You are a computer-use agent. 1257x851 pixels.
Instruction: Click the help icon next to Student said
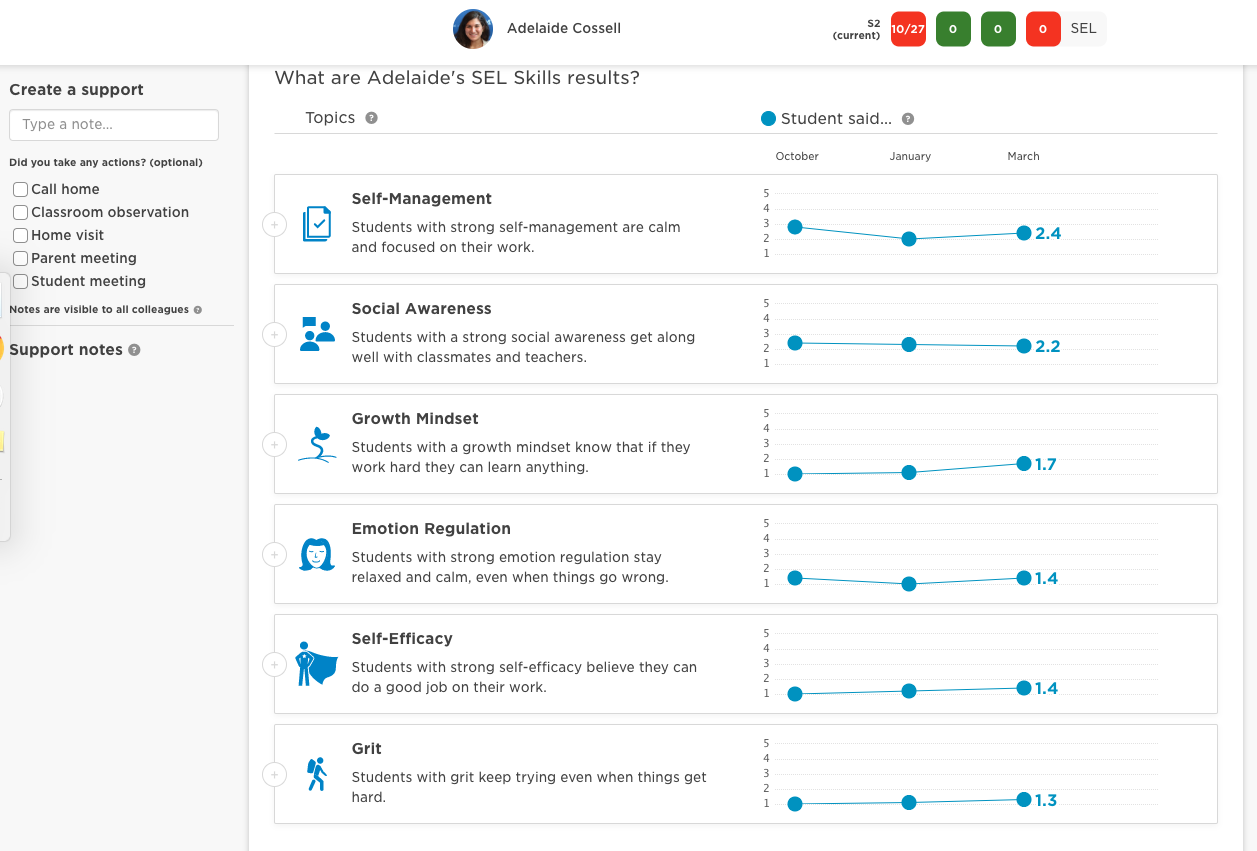pyautogui.click(x=908, y=119)
